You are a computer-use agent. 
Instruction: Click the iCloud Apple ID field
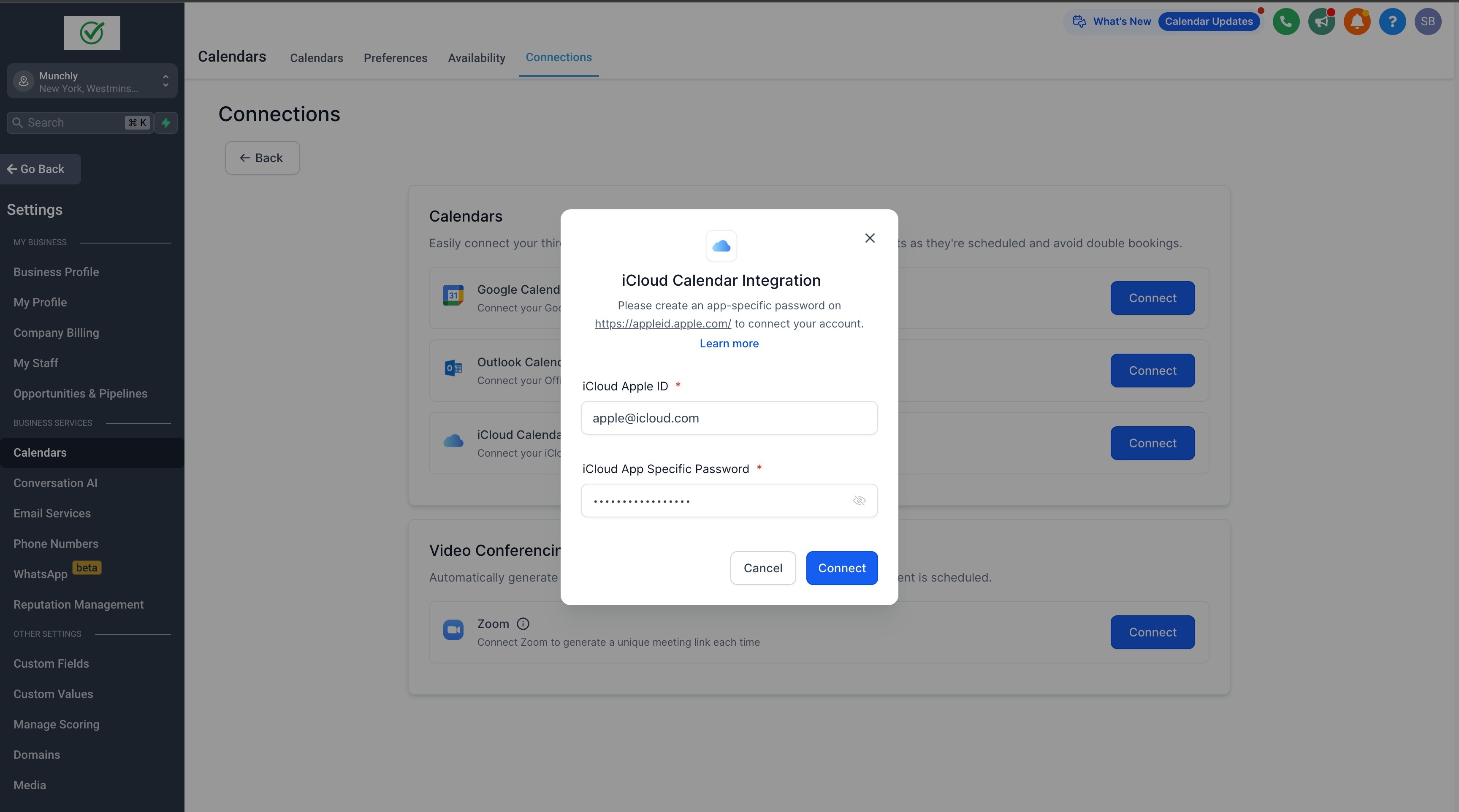click(x=728, y=418)
